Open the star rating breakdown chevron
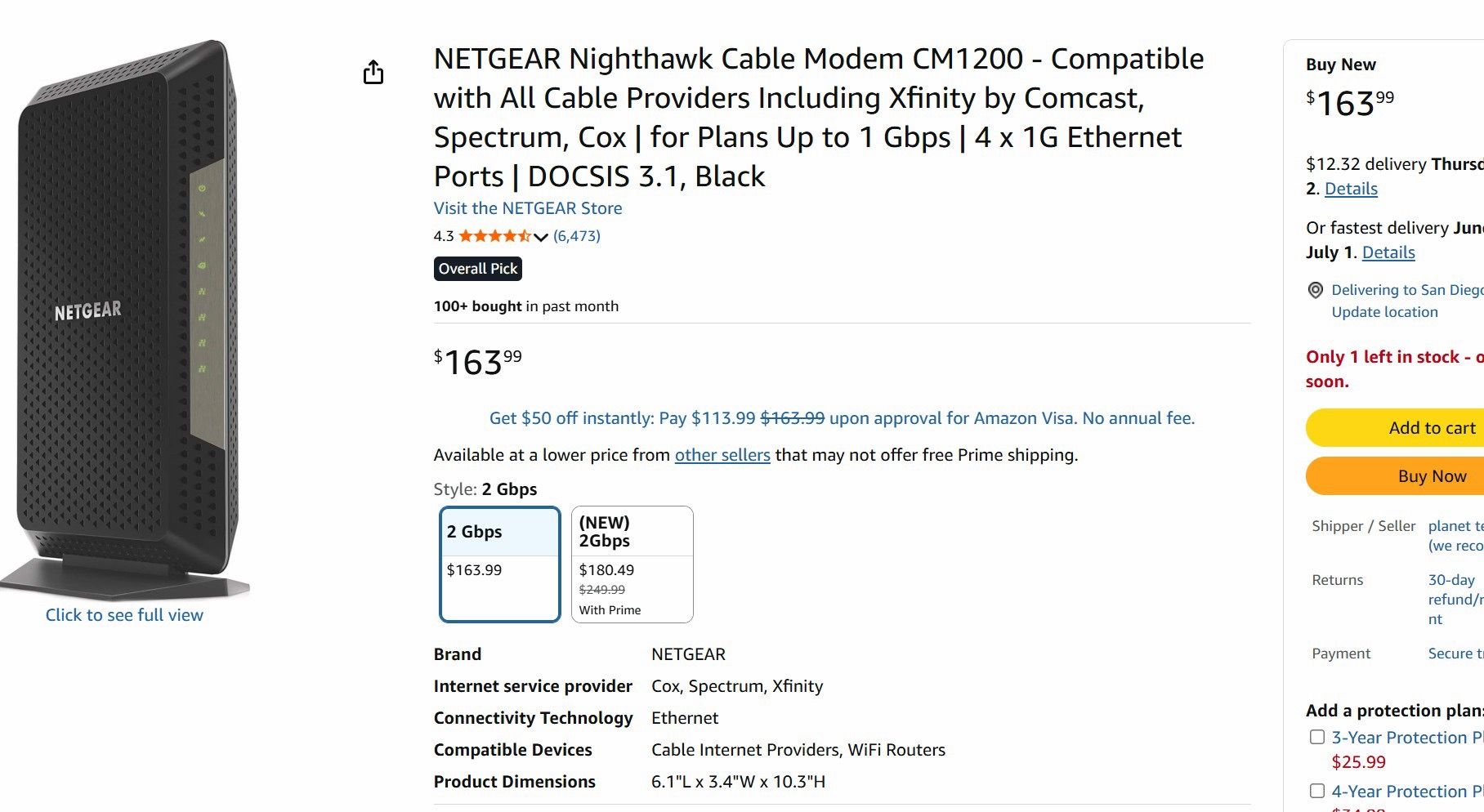The height and width of the screenshot is (812, 1484). tap(541, 237)
